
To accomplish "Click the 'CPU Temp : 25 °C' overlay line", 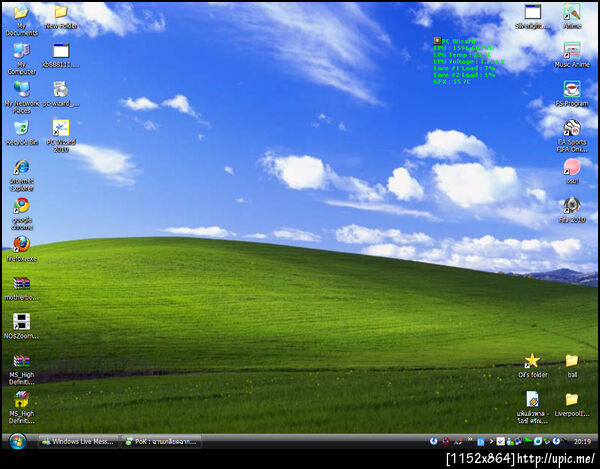I will 462,55.
